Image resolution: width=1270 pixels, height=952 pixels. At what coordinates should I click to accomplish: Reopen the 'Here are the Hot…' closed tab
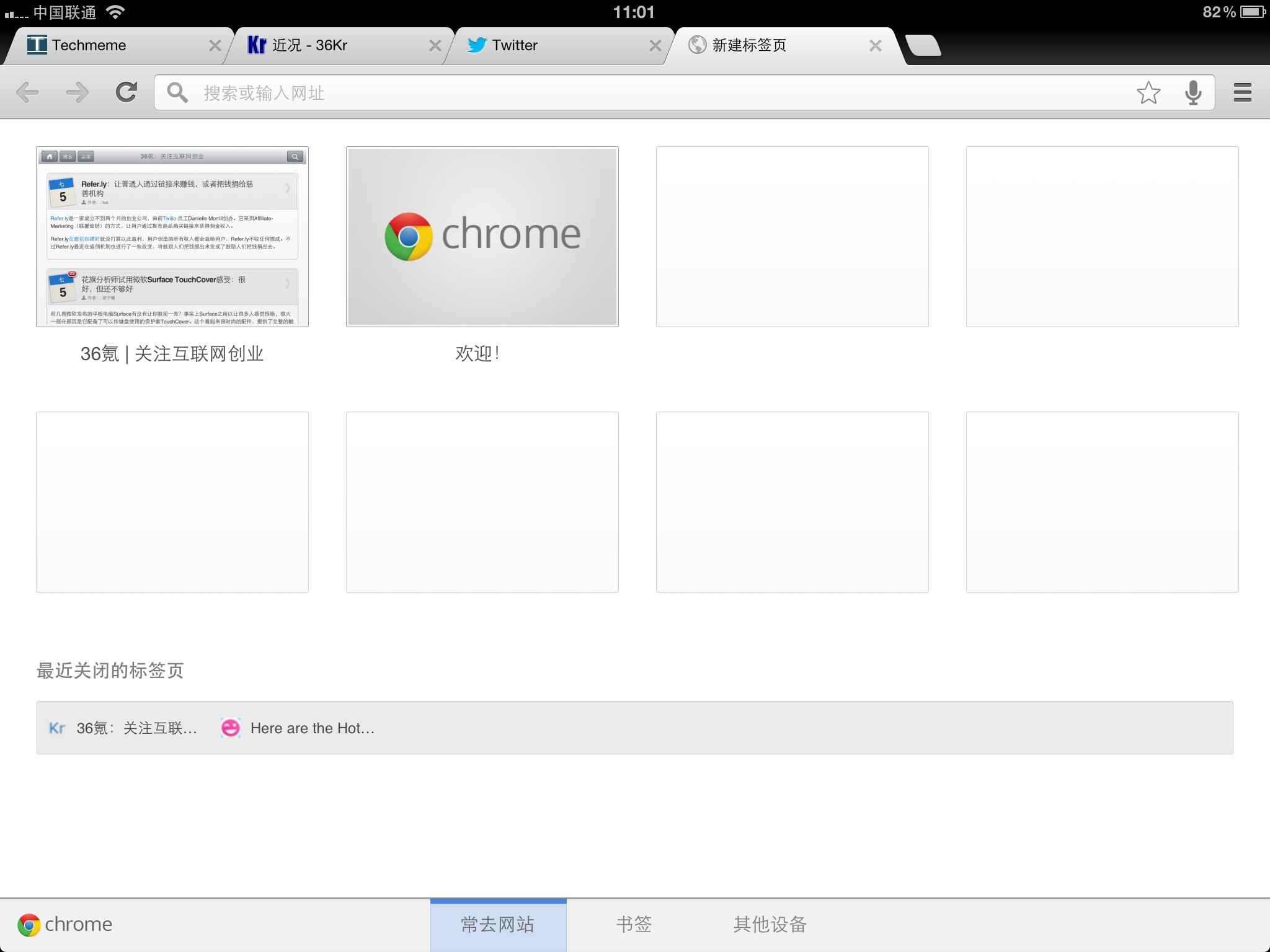click(299, 728)
